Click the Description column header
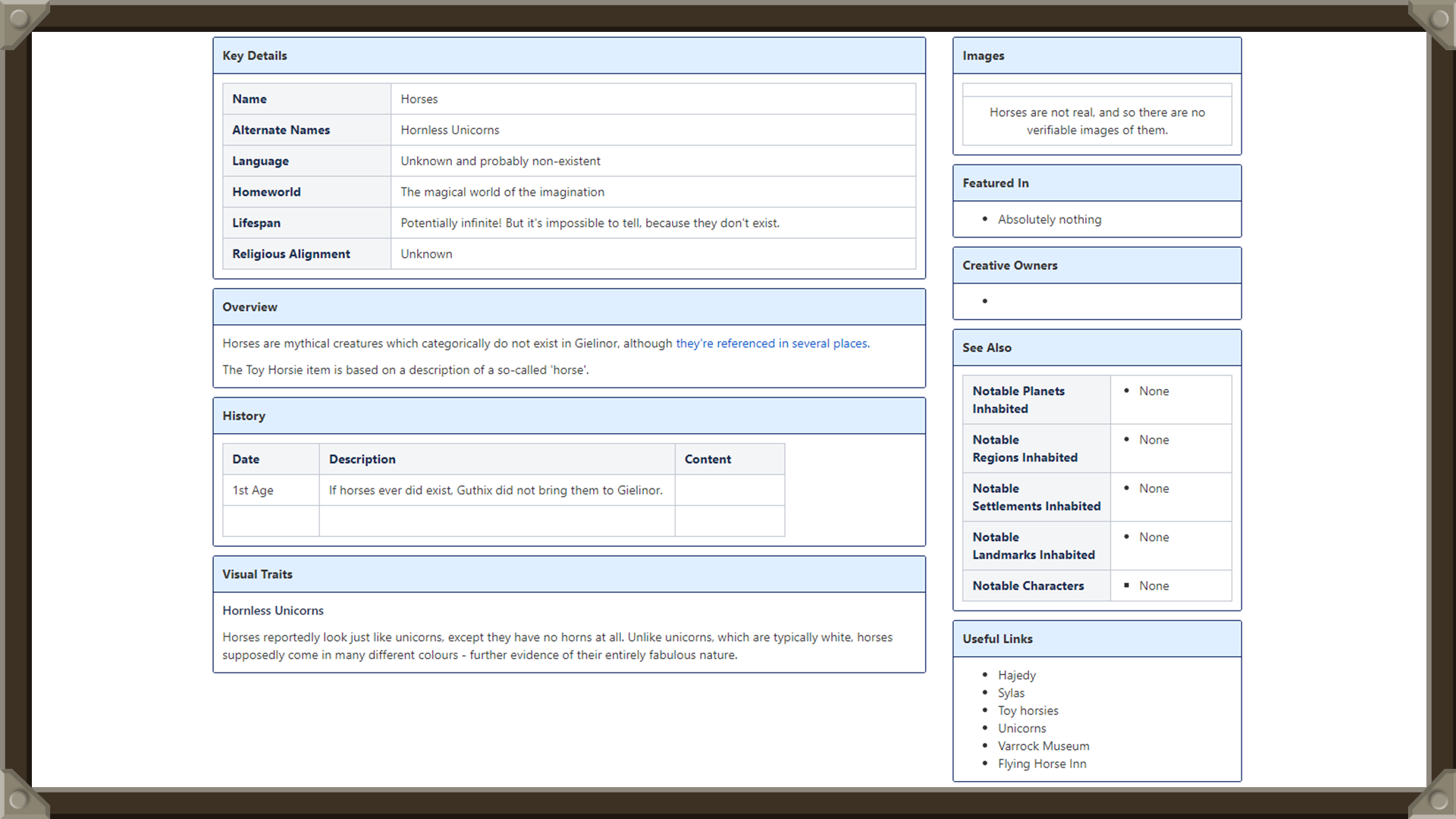 click(x=497, y=460)
